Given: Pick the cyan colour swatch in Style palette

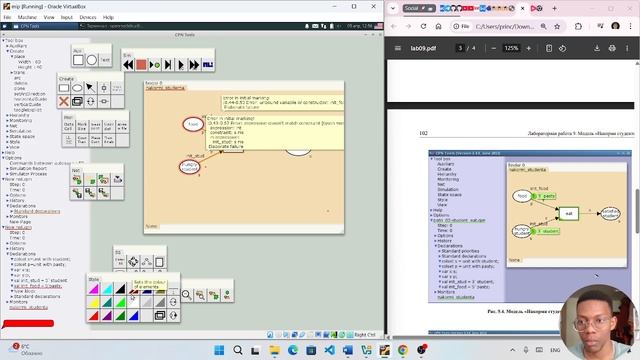Looking at the screenshot, I should [x=107, y=289].
